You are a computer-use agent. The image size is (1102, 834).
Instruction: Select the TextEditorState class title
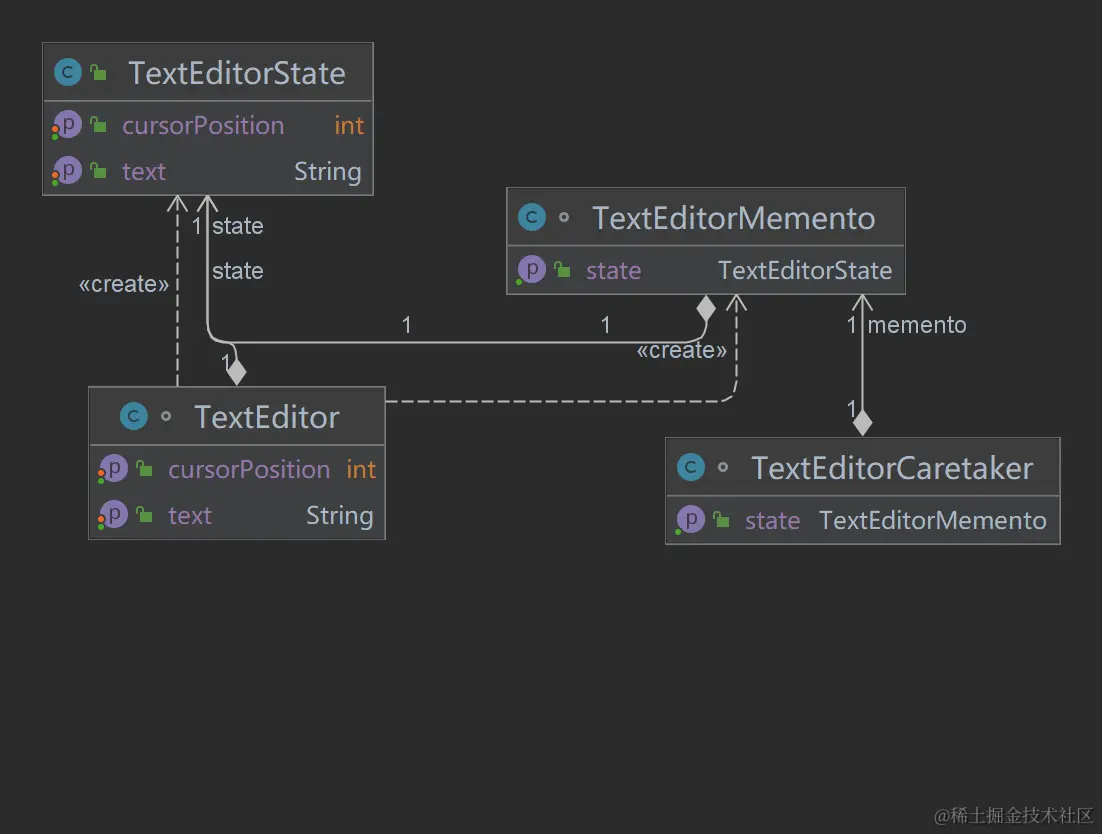[x=237, y=73]
